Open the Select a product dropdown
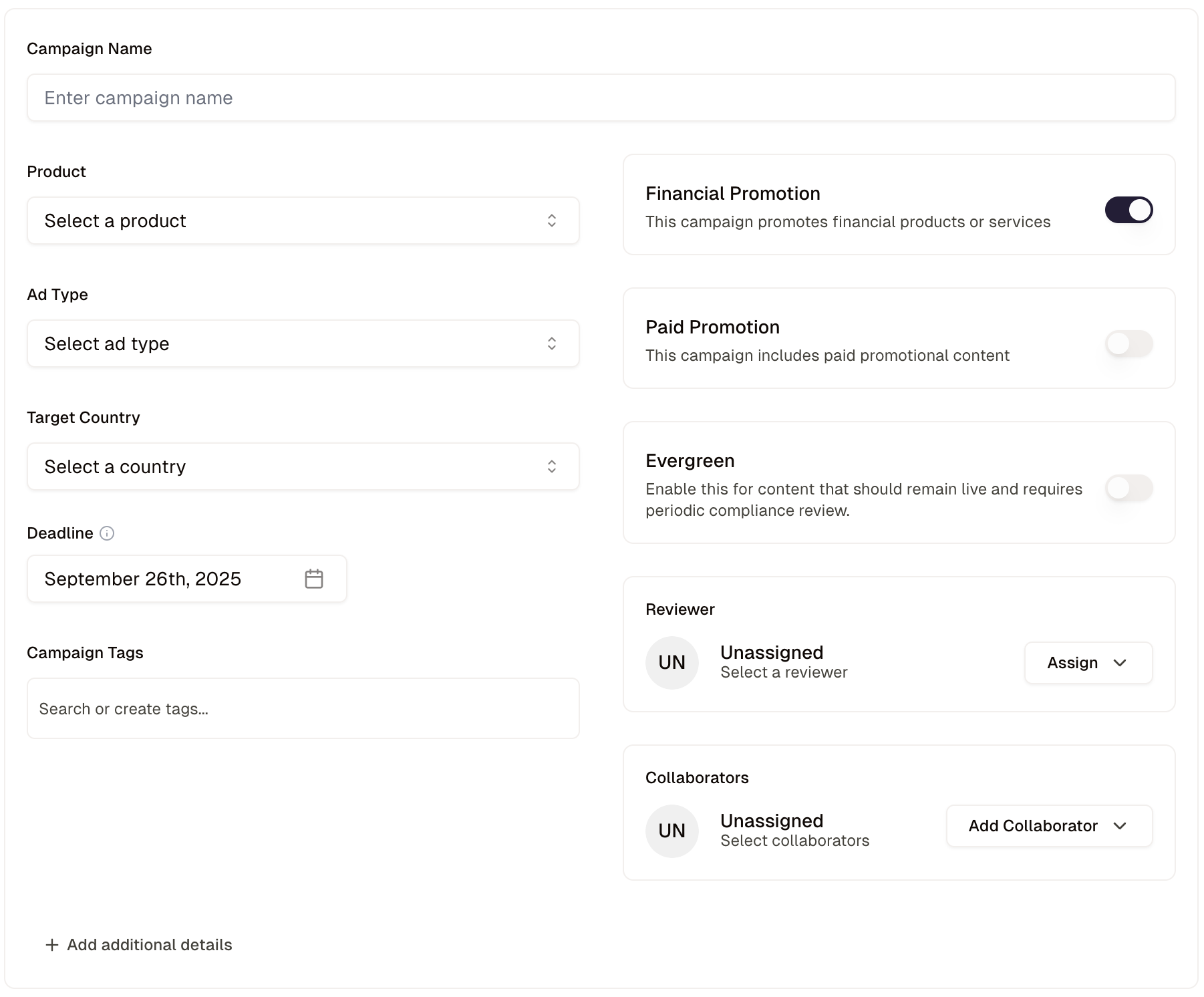This screenshot has height=997, width=1204. coord(303,221)
